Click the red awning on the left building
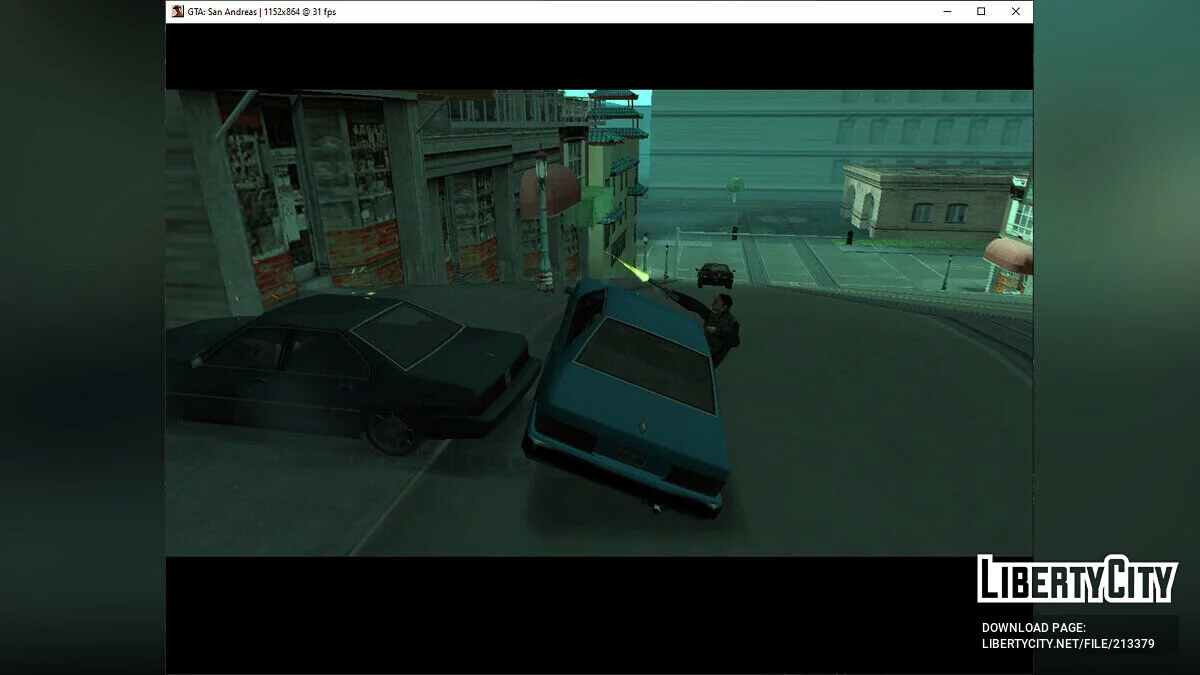 551,188
